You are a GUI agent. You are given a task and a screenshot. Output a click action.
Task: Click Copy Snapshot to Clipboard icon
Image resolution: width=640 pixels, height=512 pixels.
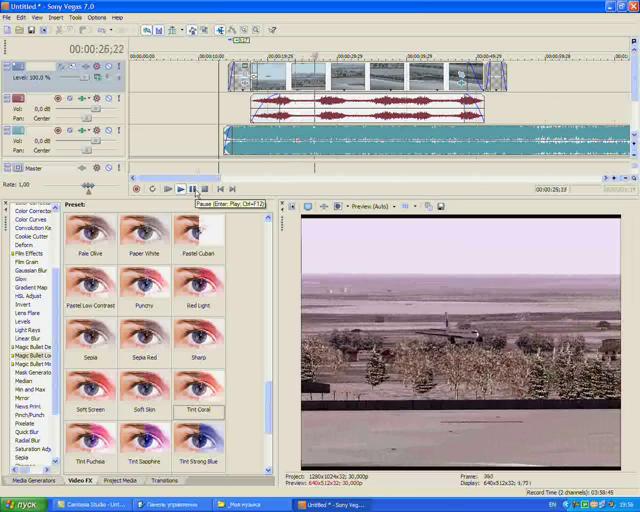(429, 207)
